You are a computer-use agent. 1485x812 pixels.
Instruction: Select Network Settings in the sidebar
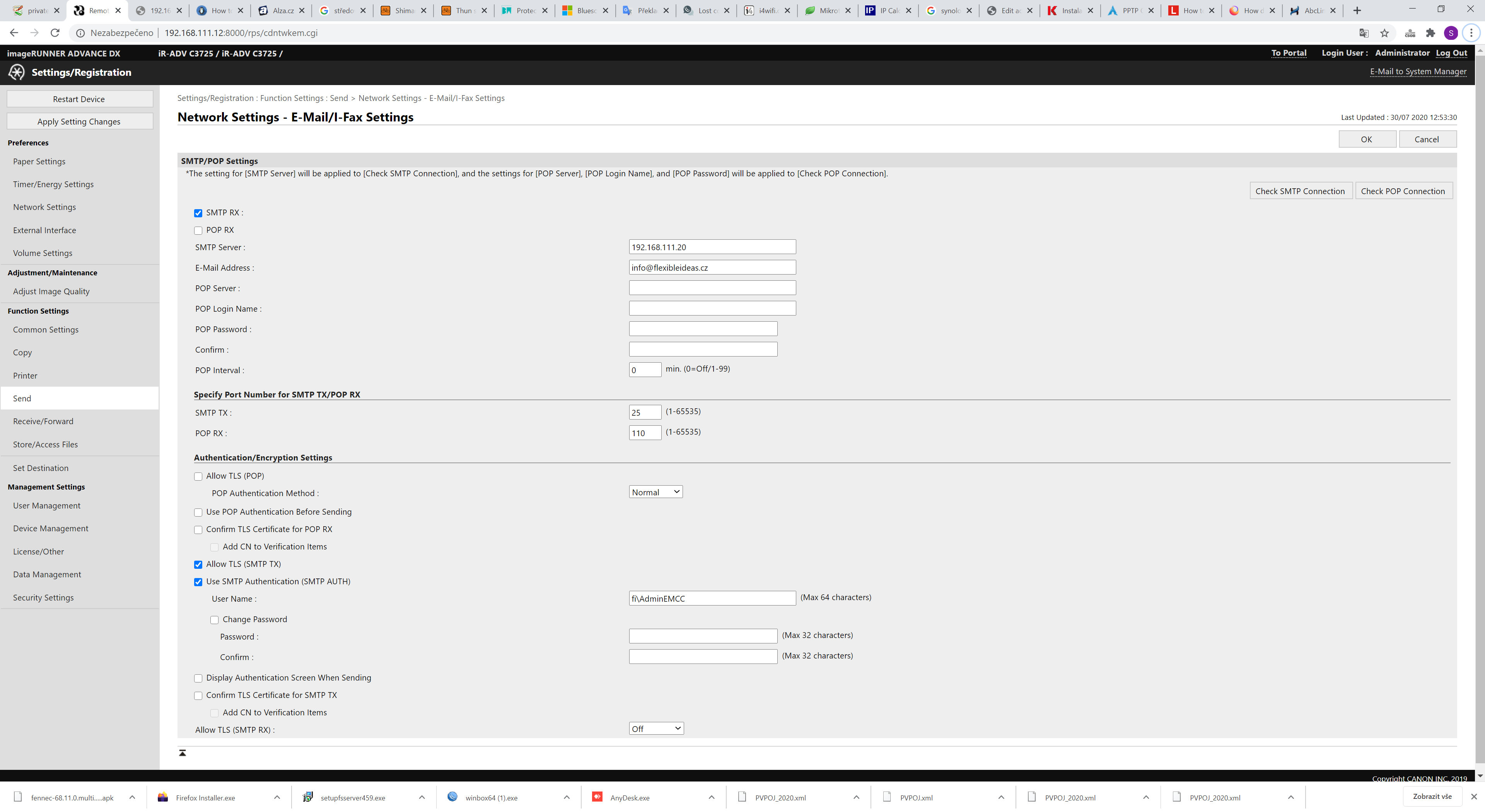click(44, 207)
